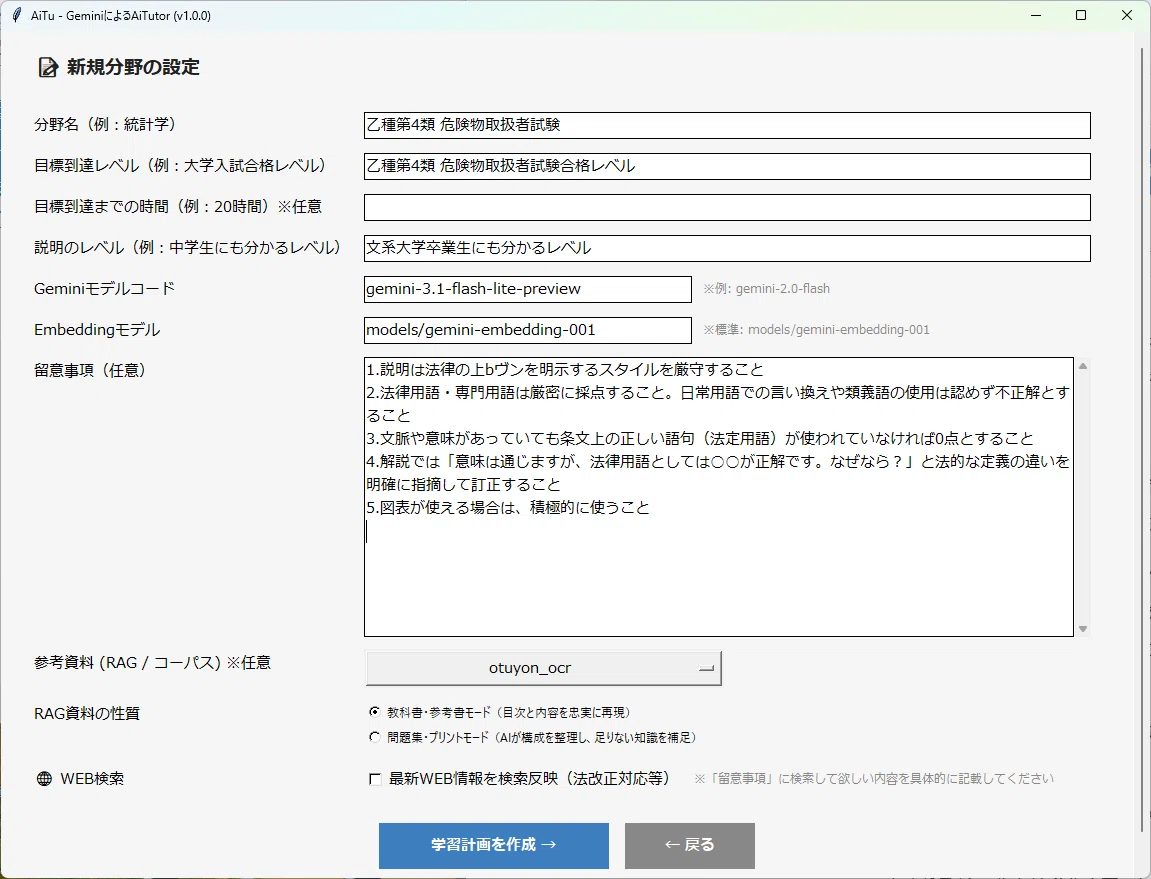Image resolution: width=1151 pixels, height=879 pixels.
Task: Open the otuyon_ocr RAG corpus dropdown
Action: [x=543, y=668]
